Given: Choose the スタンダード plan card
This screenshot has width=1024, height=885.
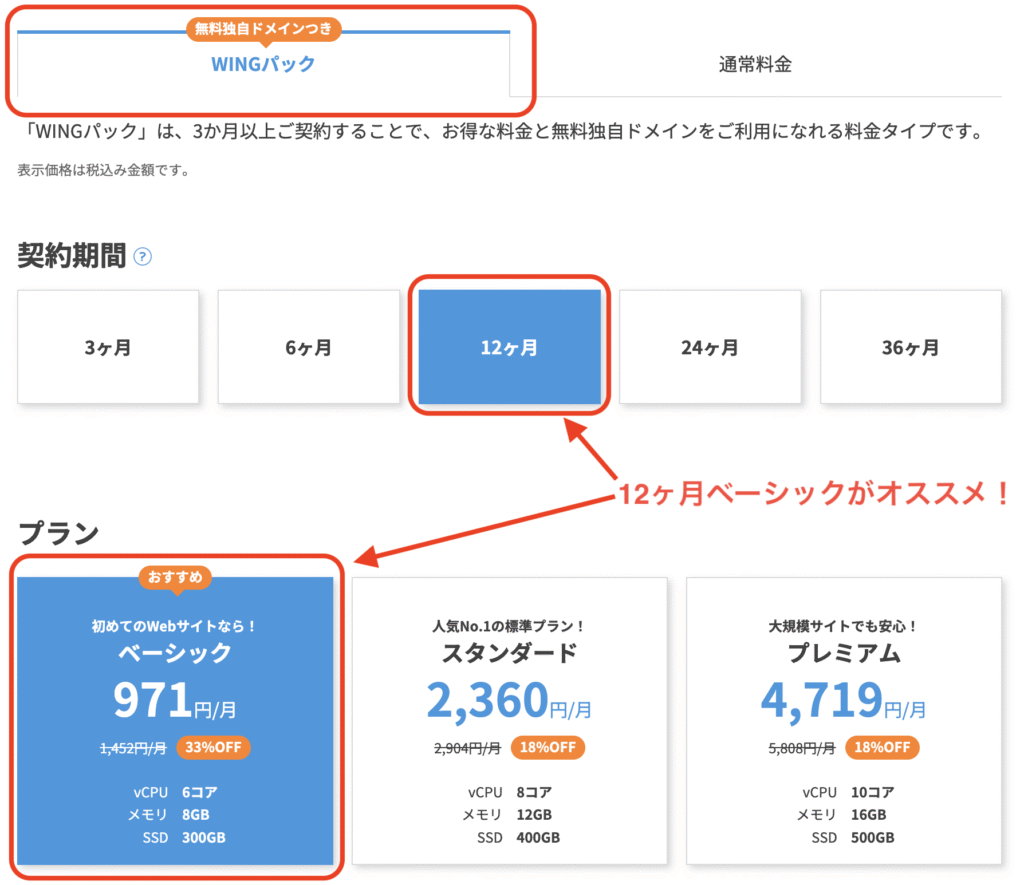Looking at the screenshot, I should click(x=509, y=720).
